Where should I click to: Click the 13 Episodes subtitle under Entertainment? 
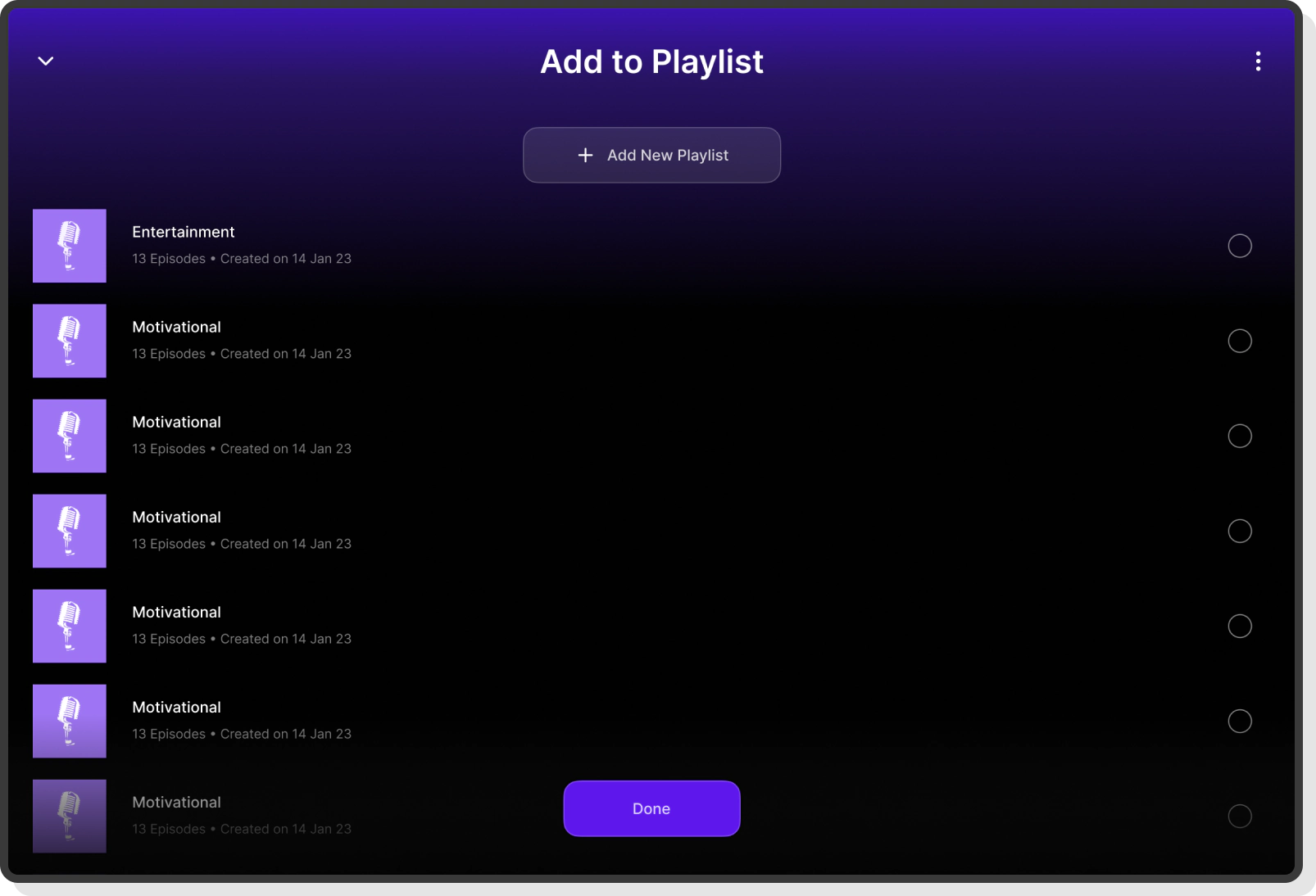[x=242, y=258]
